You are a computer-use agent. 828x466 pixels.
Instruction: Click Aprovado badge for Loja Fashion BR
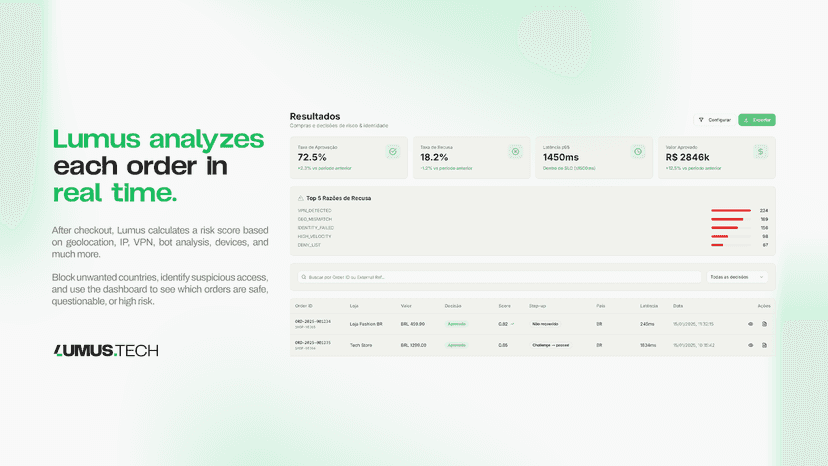click(457, 324)
